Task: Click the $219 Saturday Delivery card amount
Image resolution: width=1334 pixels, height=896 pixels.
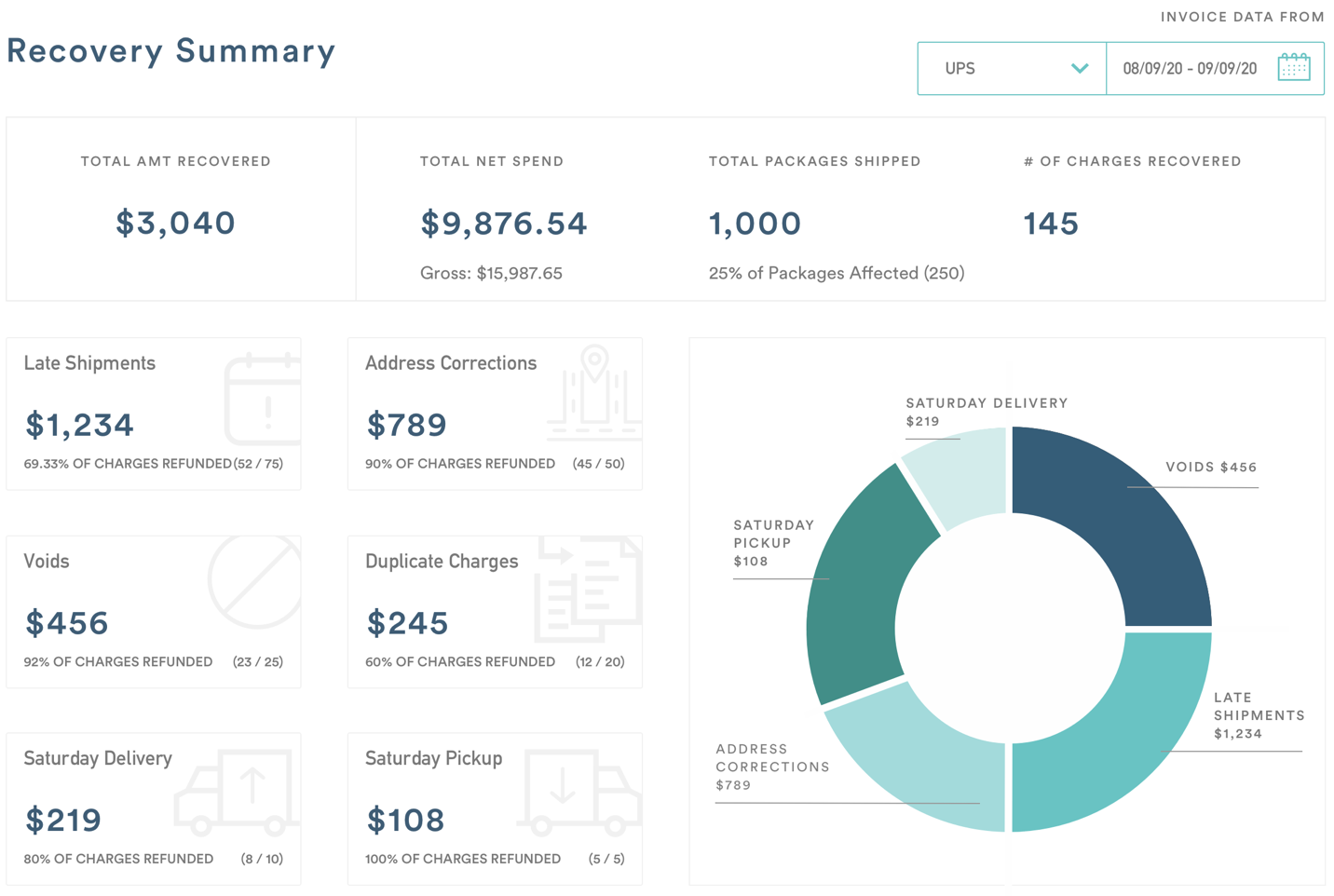Action: pyautogui.click(x=63, y=821)
